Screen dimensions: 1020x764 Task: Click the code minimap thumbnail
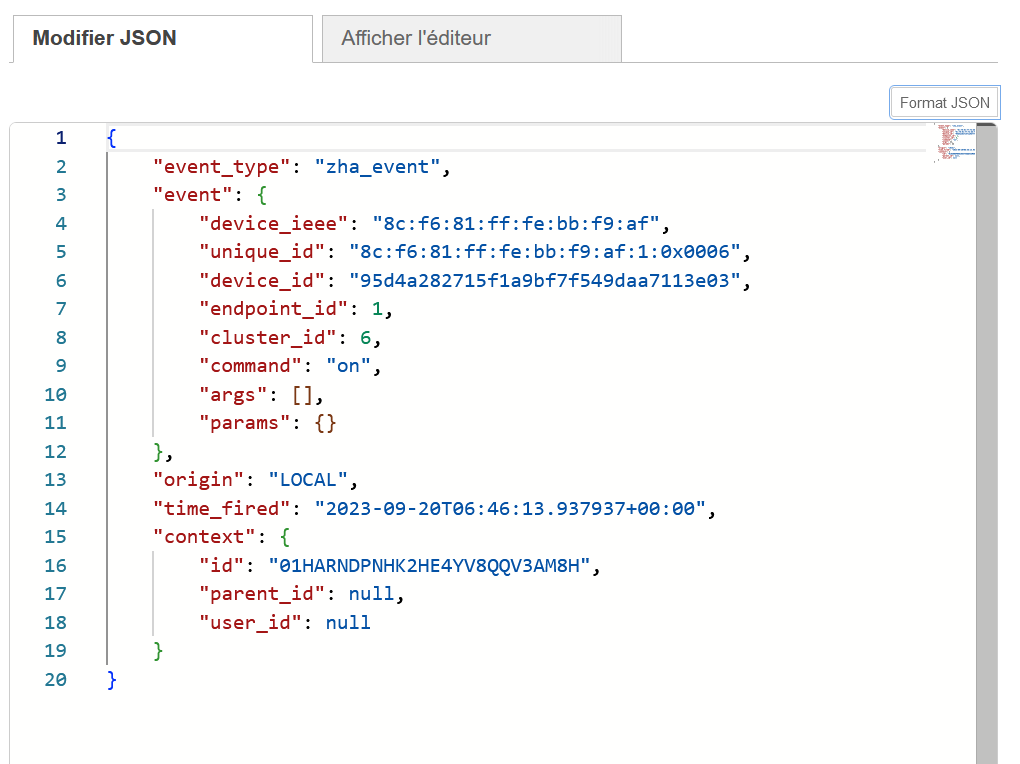point(954,142)
